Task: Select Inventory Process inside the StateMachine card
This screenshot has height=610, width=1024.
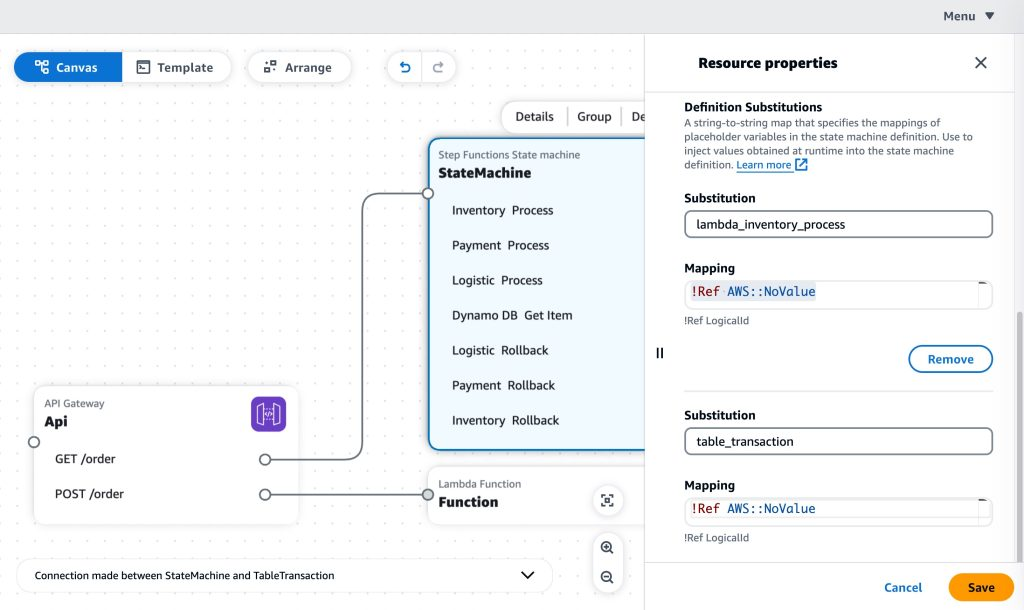Action: (x=502, y=210)
